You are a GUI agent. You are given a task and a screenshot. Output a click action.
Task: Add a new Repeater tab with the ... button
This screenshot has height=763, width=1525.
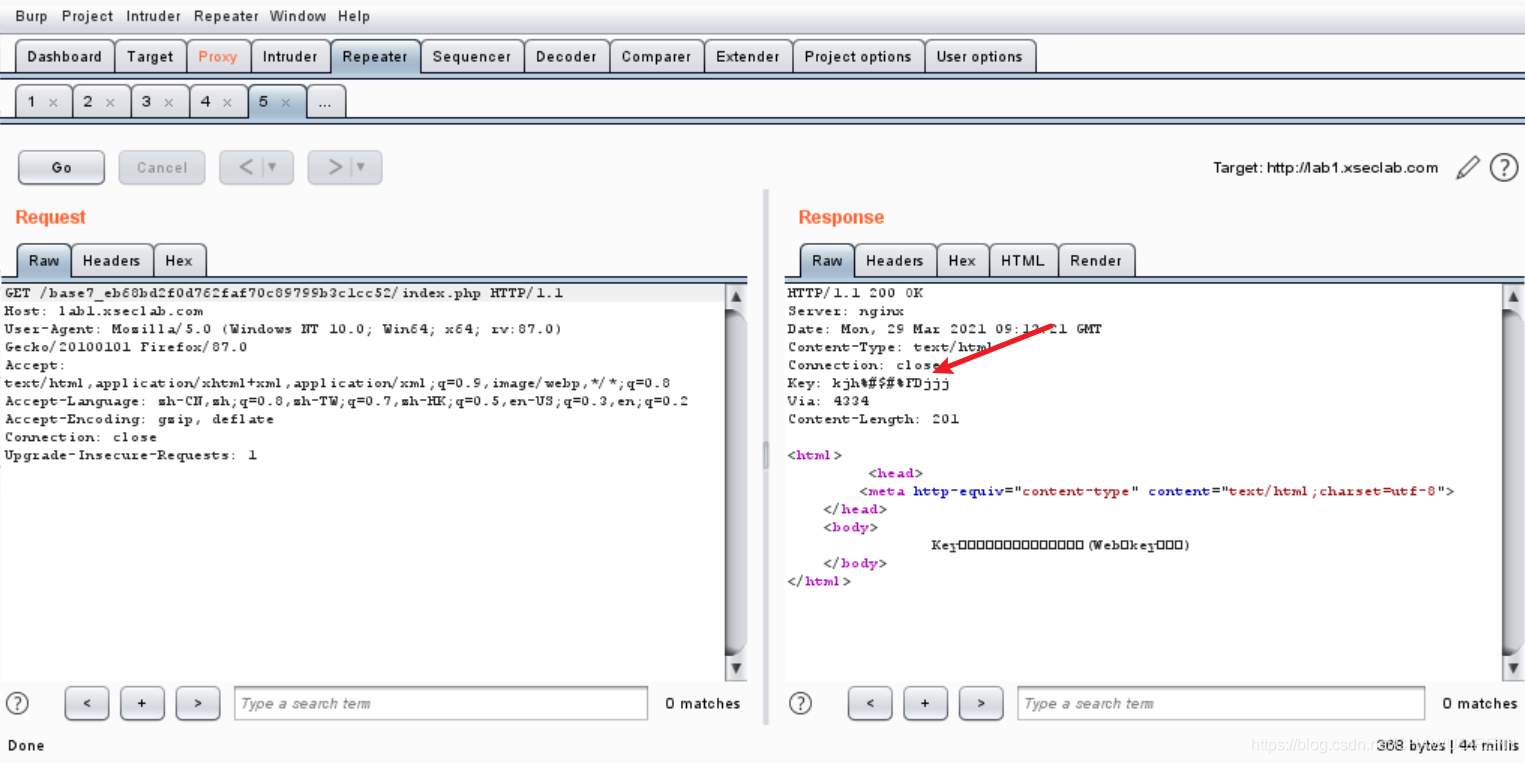326,102
